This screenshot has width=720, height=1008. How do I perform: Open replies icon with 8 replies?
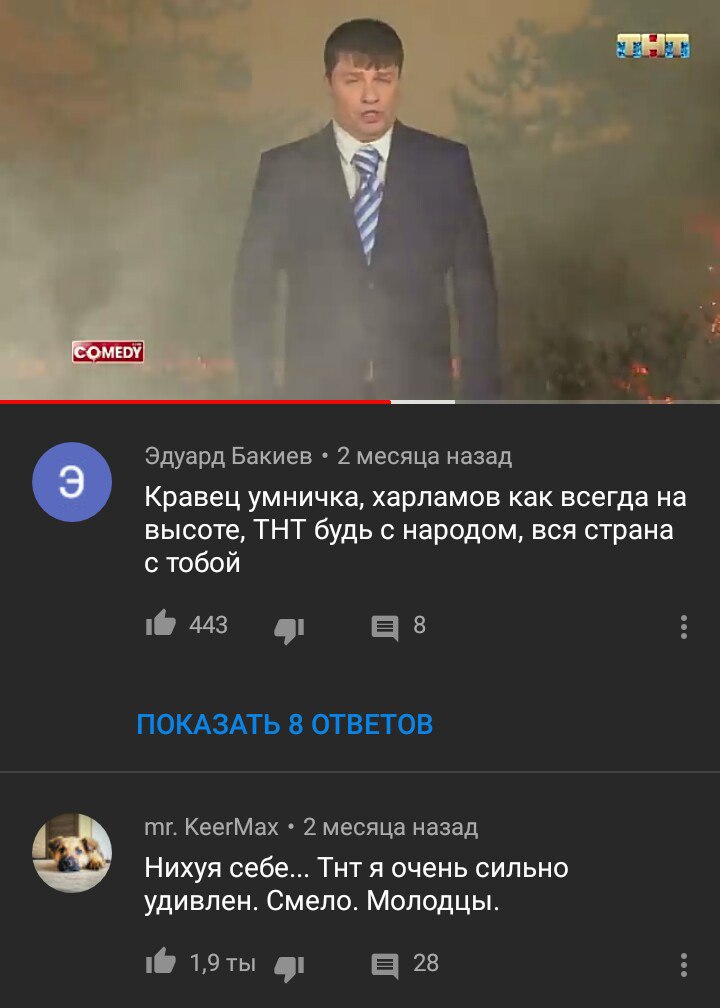pyautogui.click(x=385, y=628)
